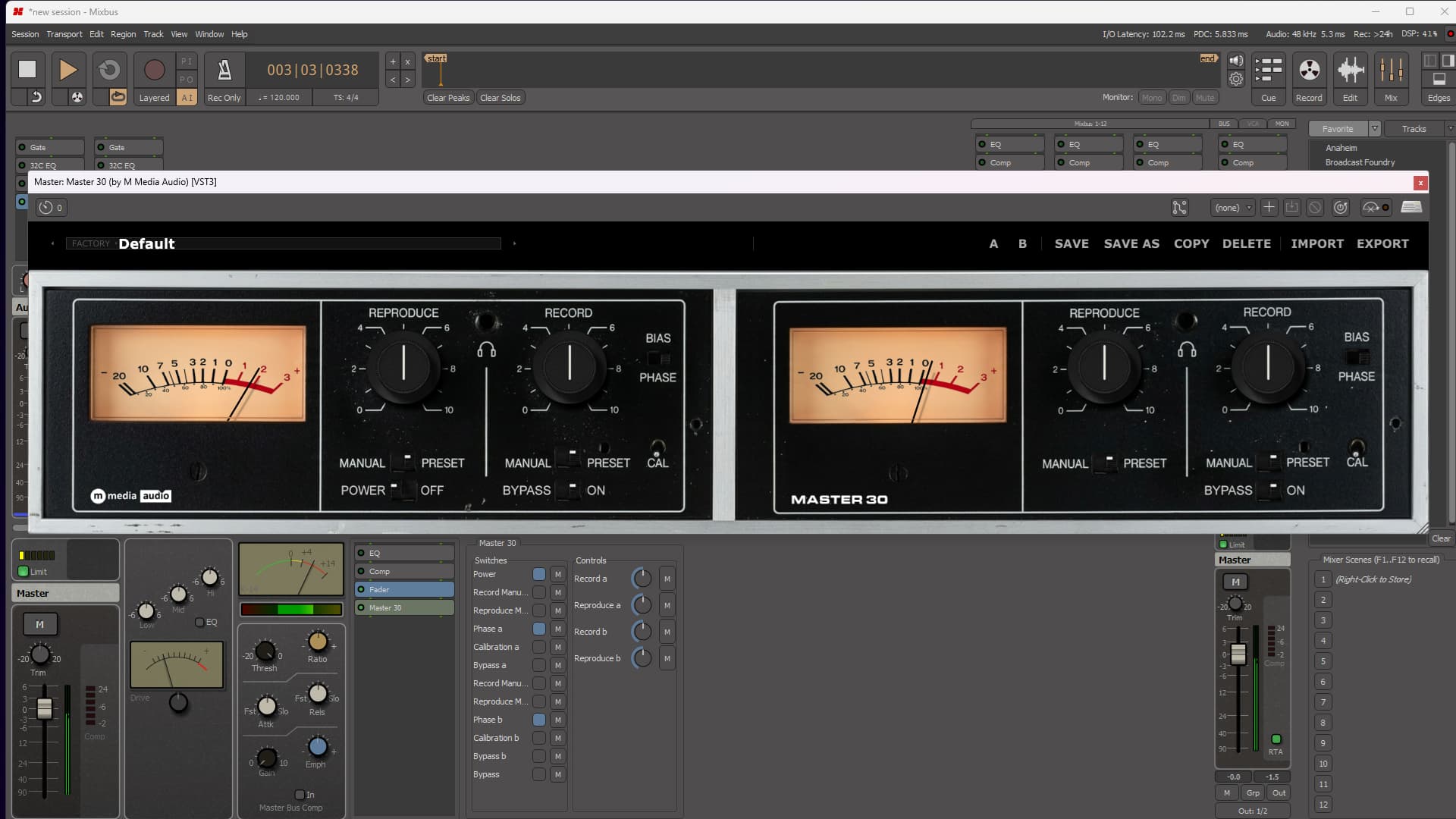
Task: Flip the POWER / OFF switch
Action: click(402, 490)
